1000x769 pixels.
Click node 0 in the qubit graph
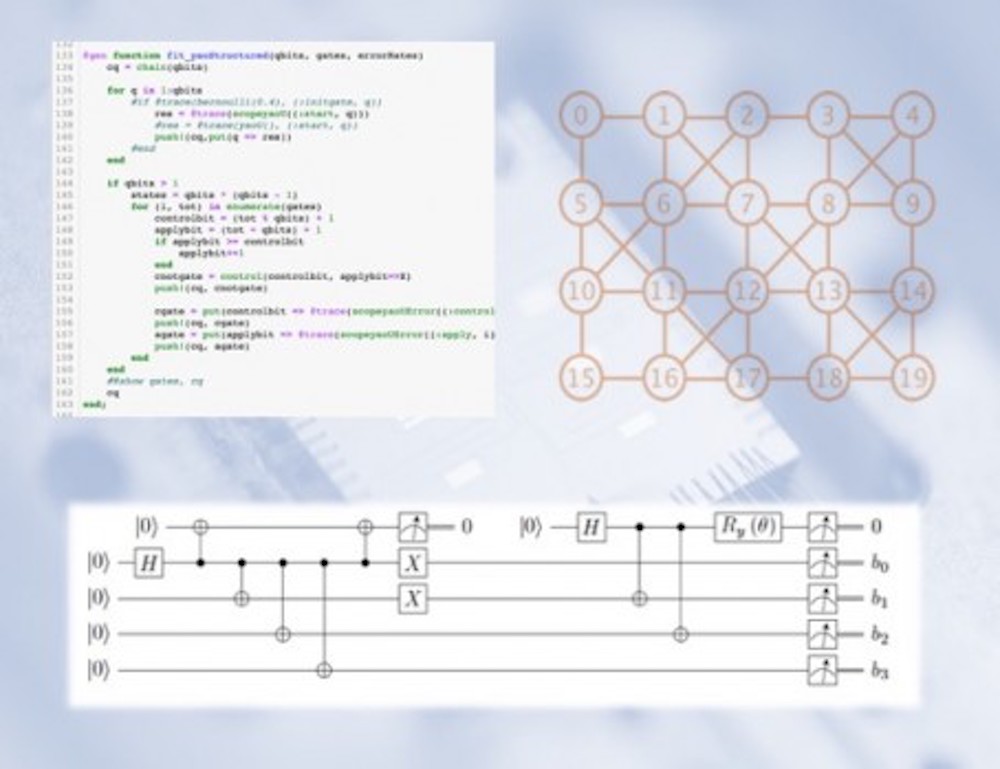578,118
